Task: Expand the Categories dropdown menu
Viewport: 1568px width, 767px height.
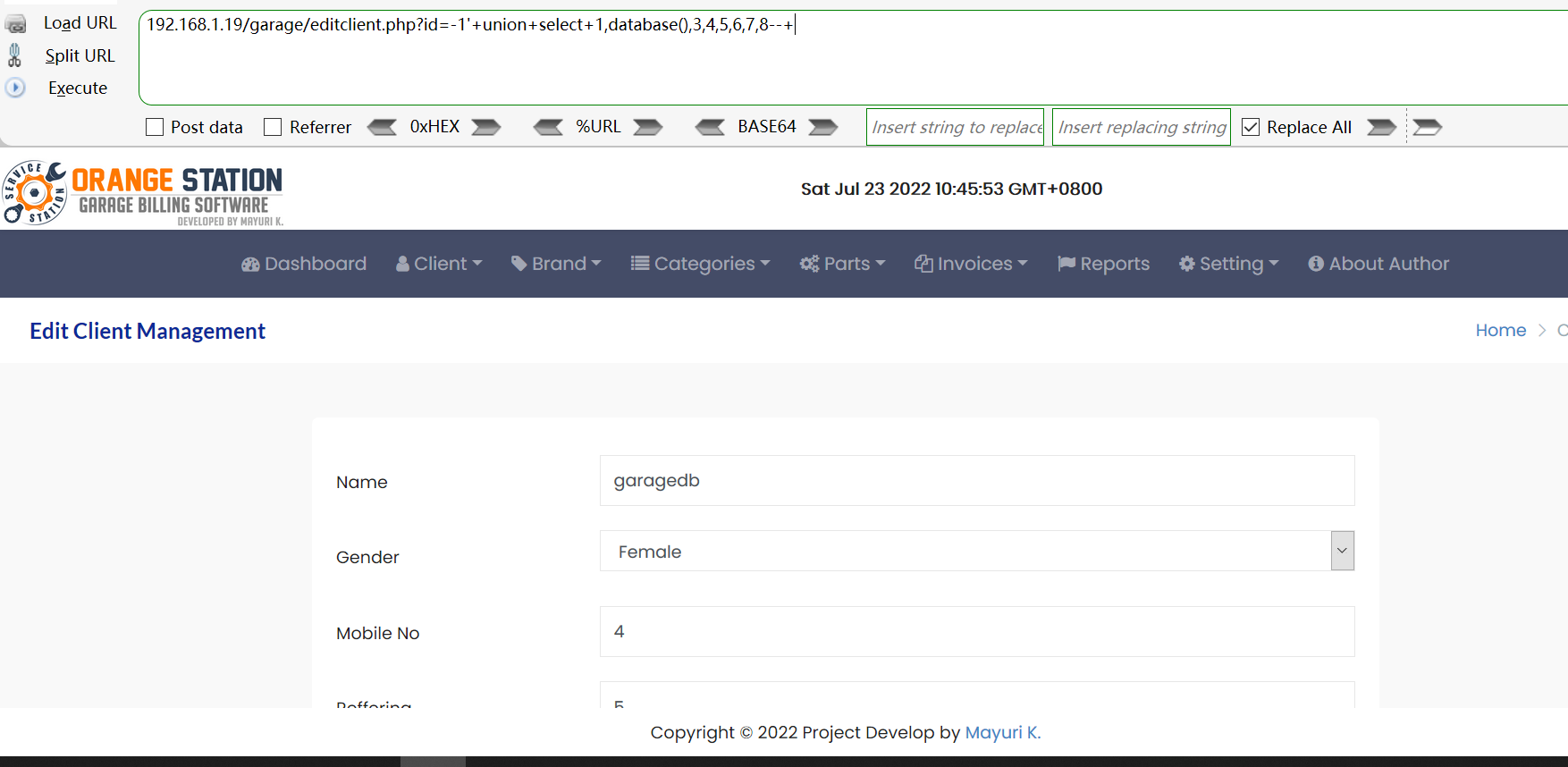Action: pos(700,264)
